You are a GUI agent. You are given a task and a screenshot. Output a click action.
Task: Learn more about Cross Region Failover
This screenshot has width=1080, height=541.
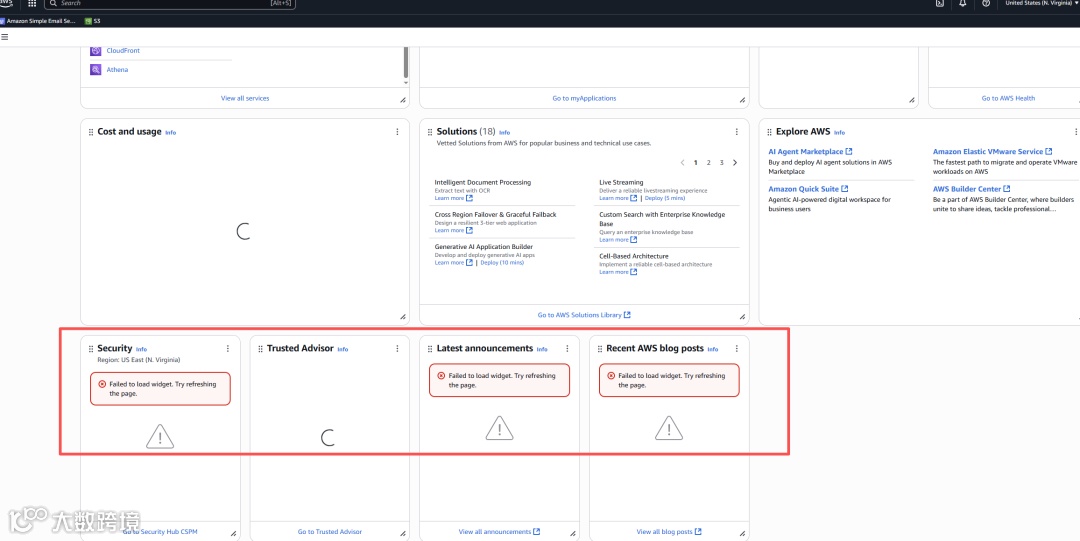pyautogui.click(x=453, y=230)
